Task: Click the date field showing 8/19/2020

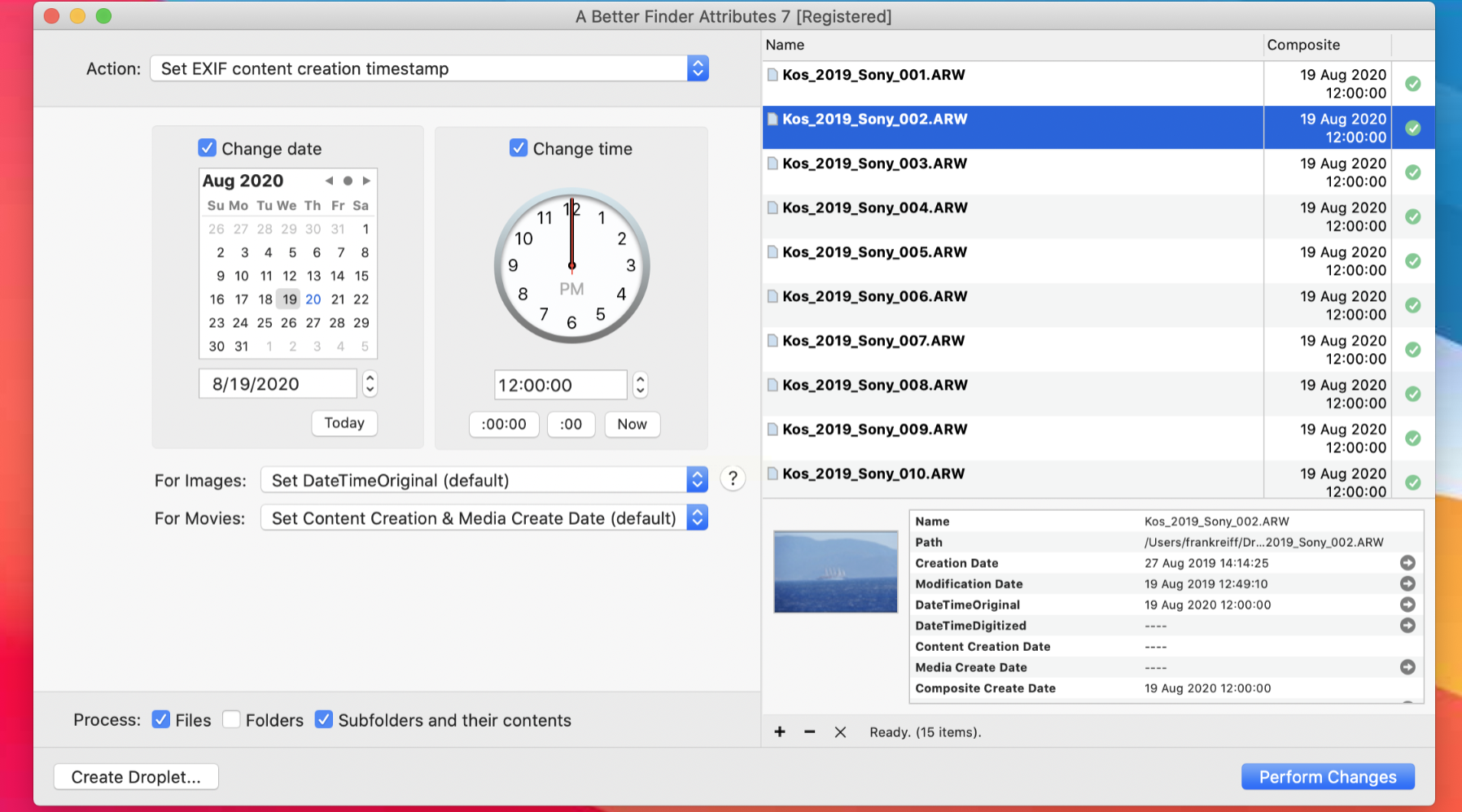Action: pyautogui.click(x=278, y=384)
